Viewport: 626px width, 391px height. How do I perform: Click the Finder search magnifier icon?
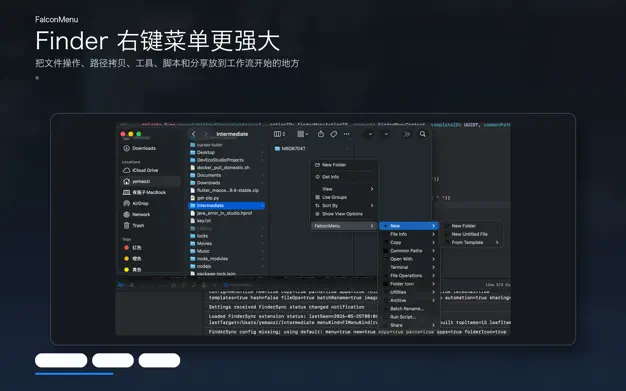tap(422, 134)
